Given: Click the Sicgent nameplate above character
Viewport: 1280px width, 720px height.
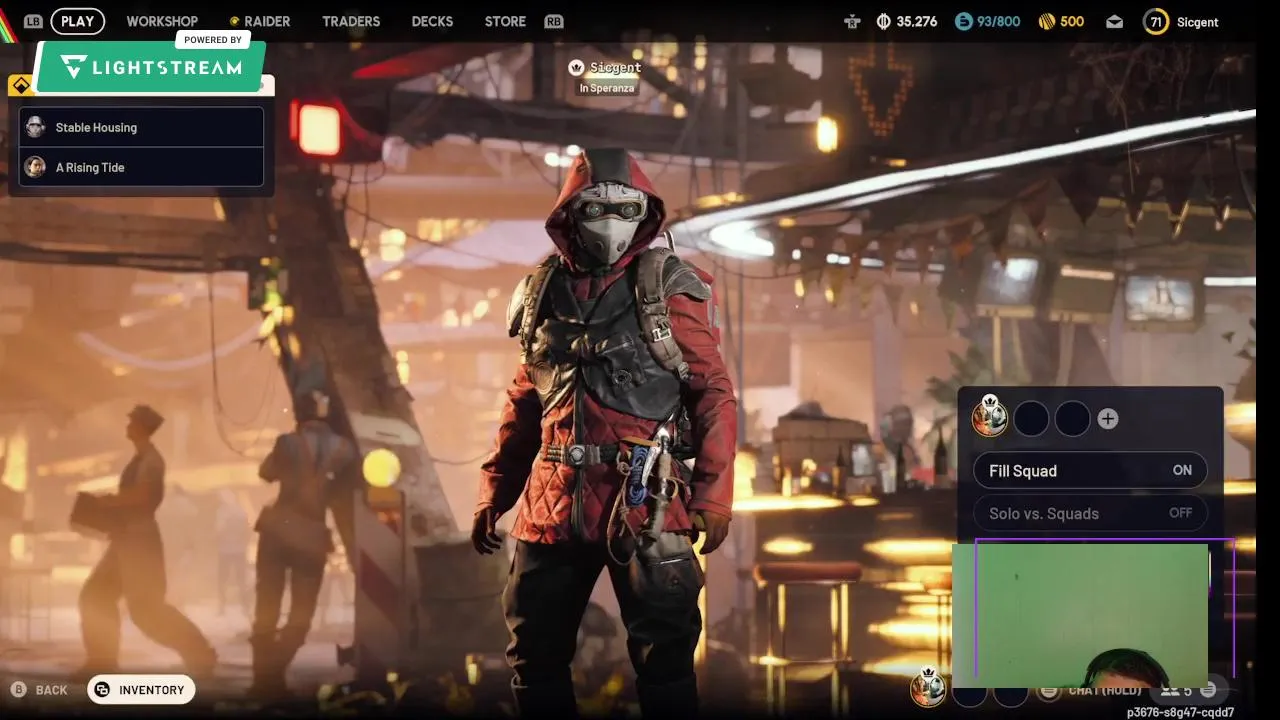Looking at the screenshot, I should pyautogui.click(x=615, y=67).
